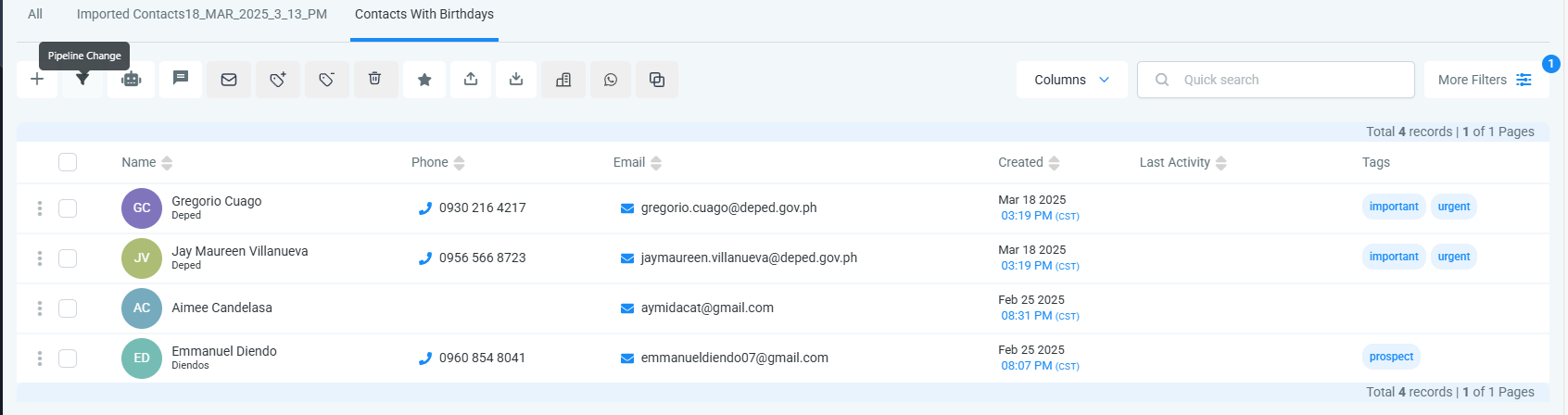
Task: Open Jay Maureen Villanueva contact name
Action: (240, 251)
